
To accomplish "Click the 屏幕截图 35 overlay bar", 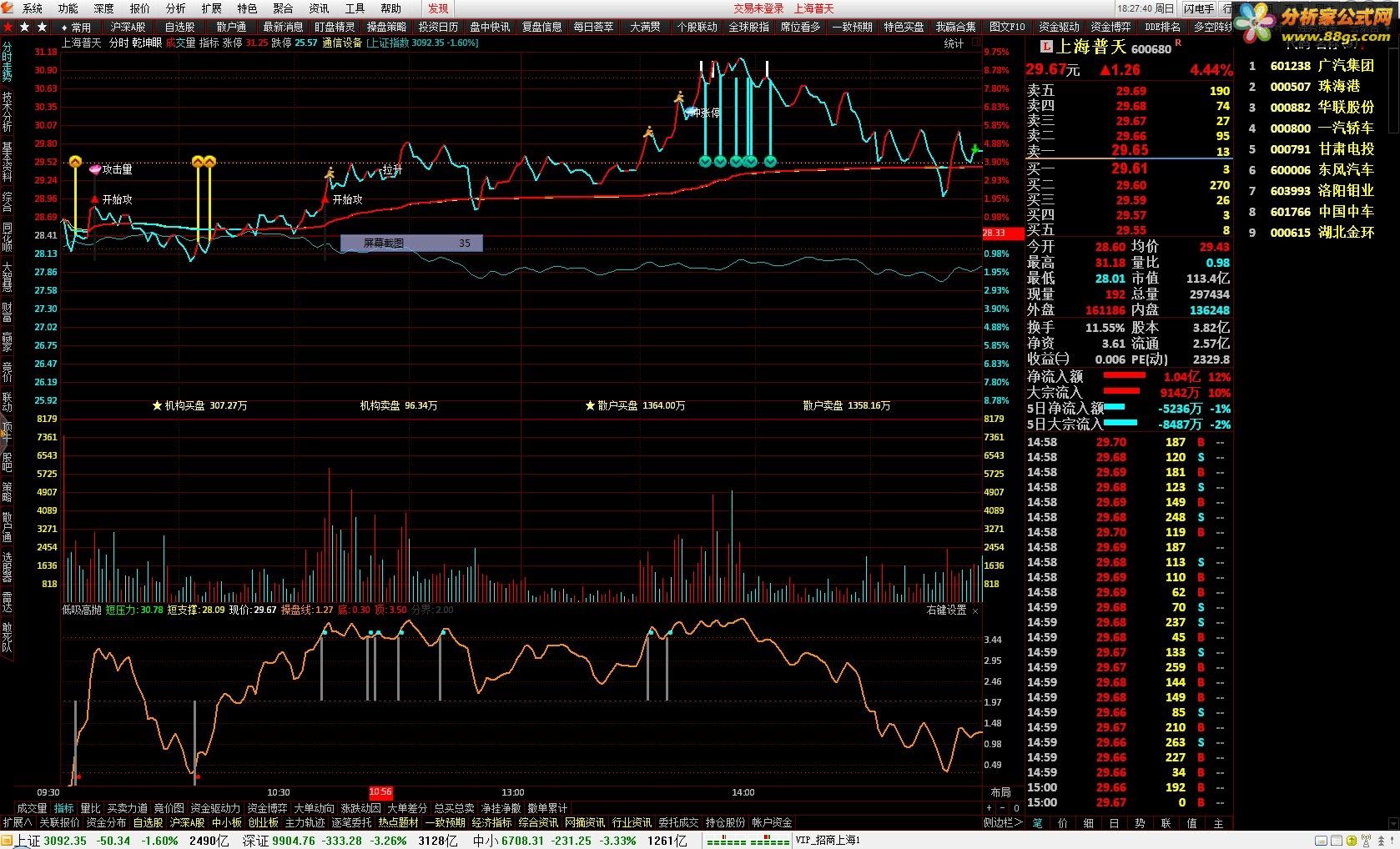I will (x=411, y=243).
